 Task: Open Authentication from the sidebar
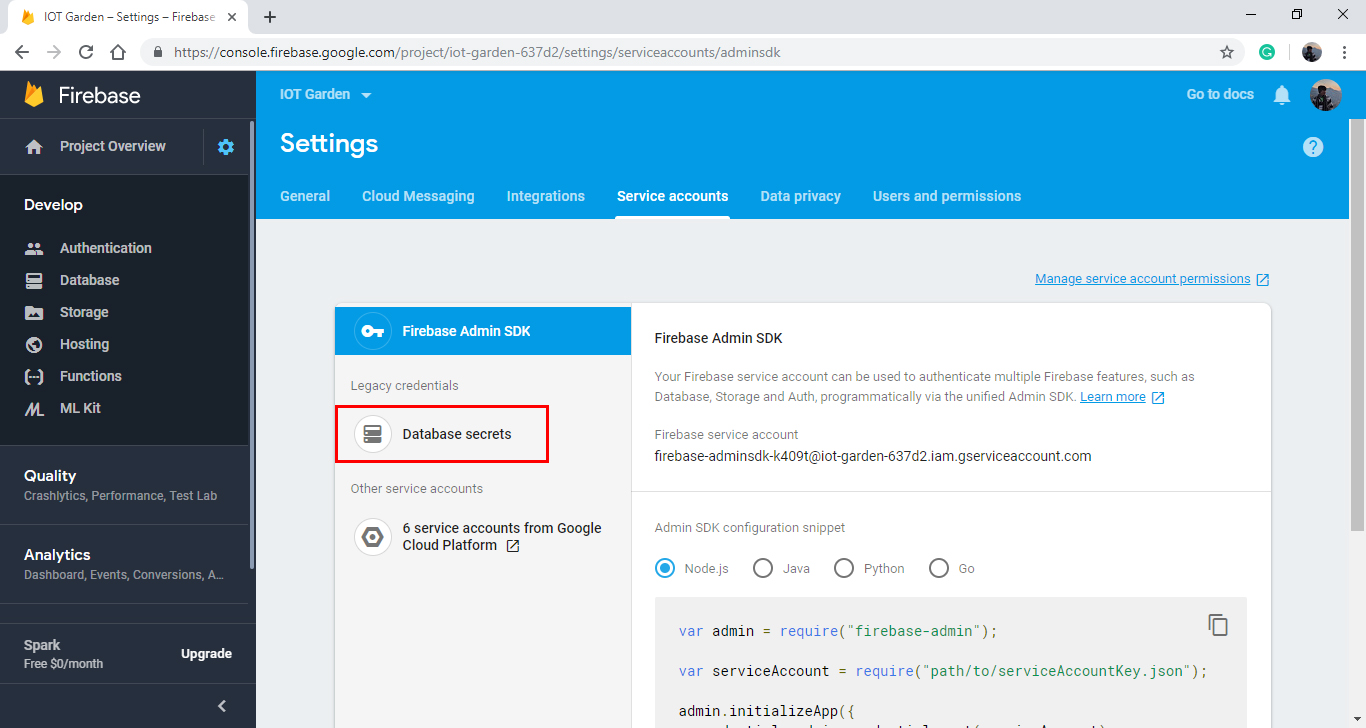tap(105, 247)
